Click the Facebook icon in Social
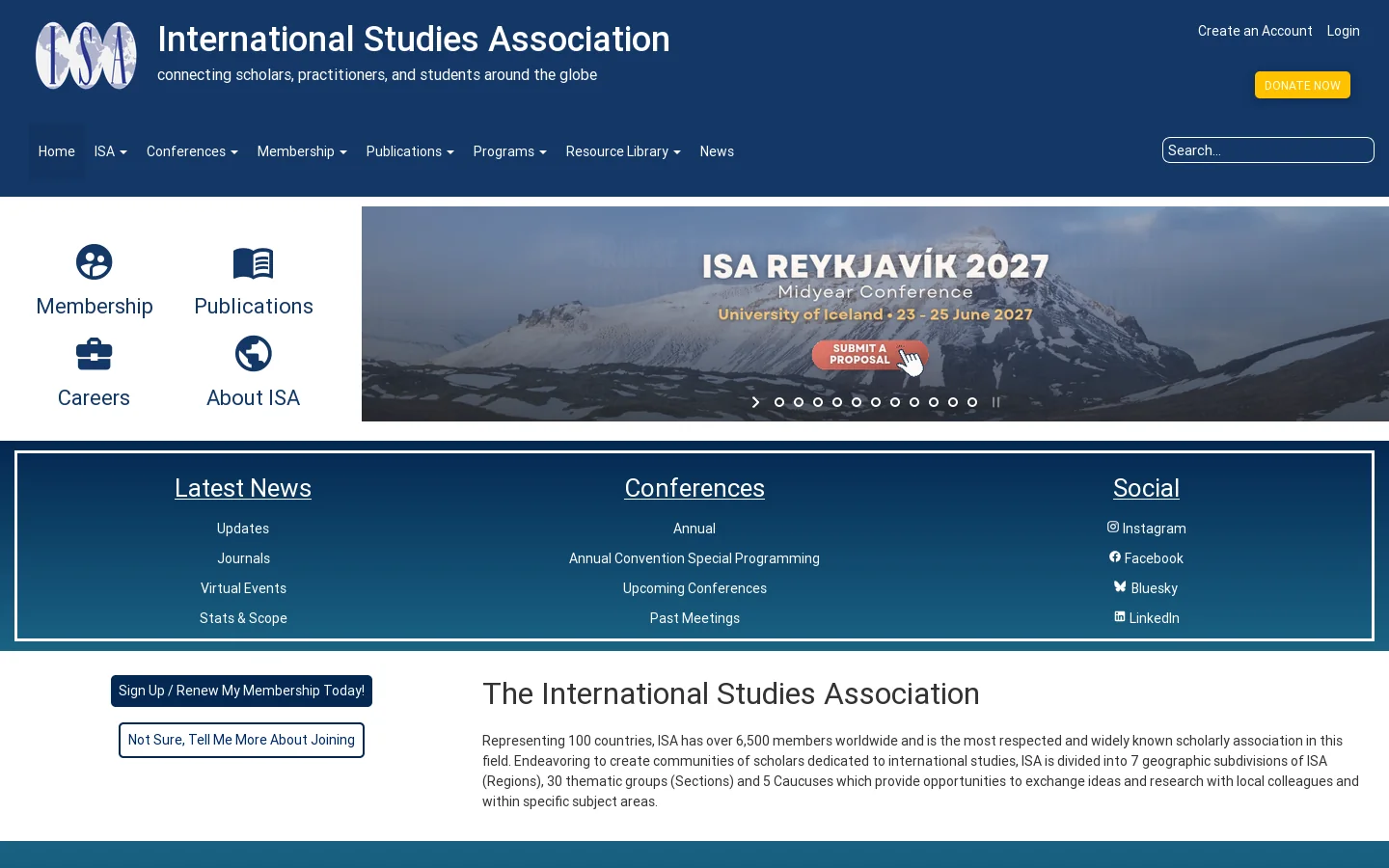Viewport: 1389px width, 868px height. coord(1115,556)
